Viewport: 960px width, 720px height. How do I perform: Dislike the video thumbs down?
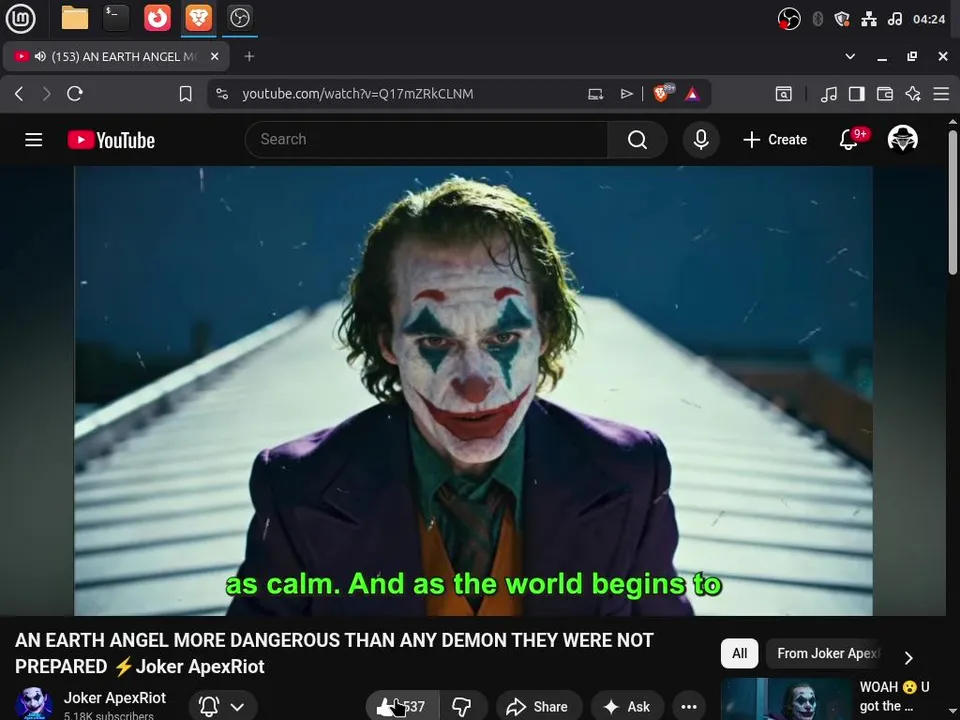click(463, 707)
